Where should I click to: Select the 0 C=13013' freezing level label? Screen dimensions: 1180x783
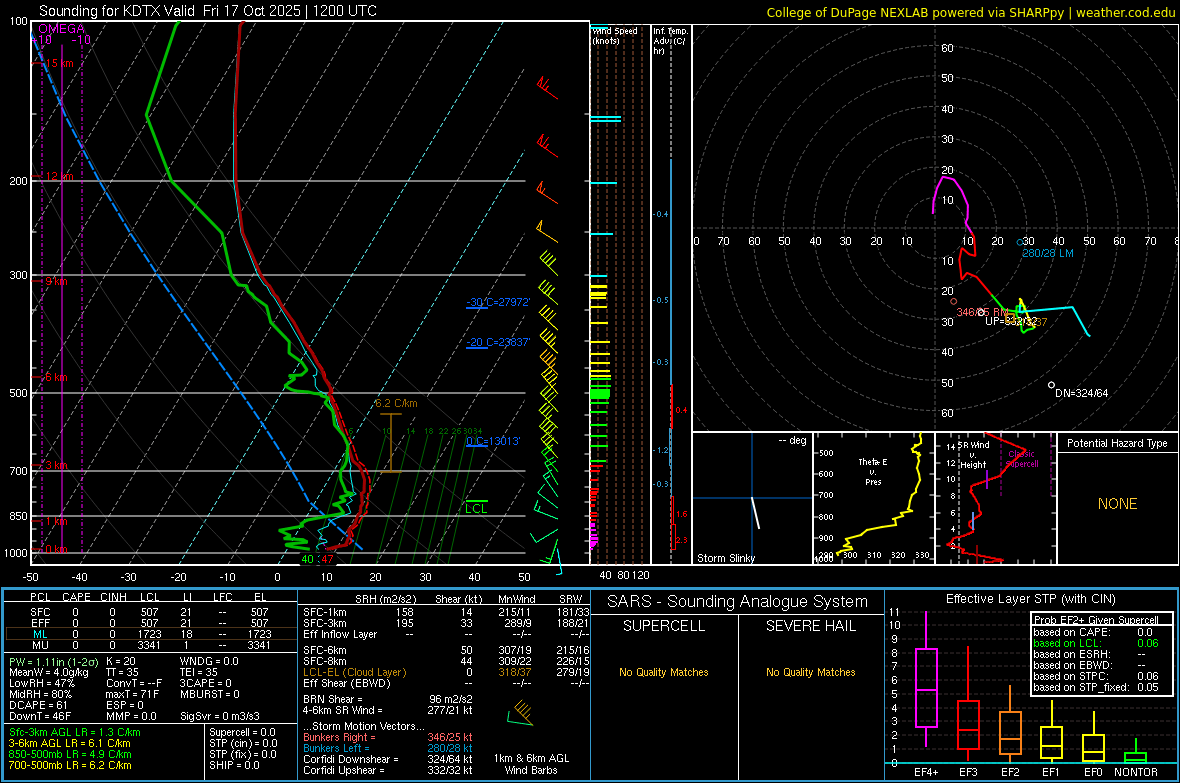[x=493, y=440]
